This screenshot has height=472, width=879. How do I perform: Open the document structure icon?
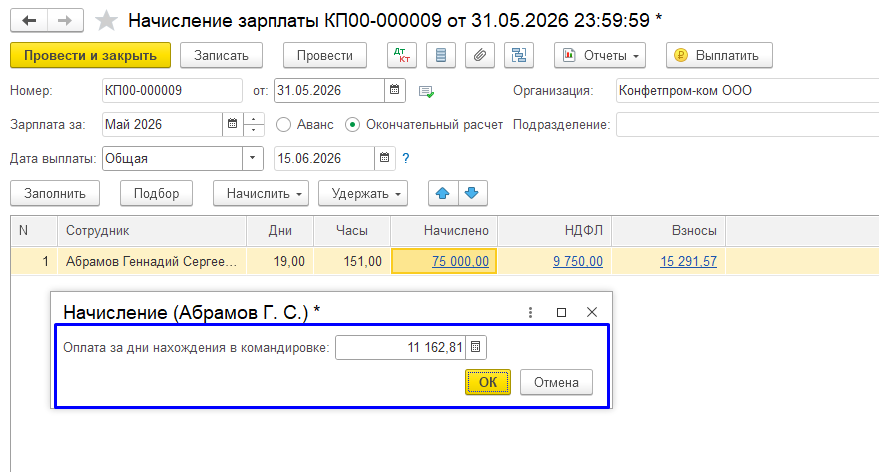(x=519, y=55)
